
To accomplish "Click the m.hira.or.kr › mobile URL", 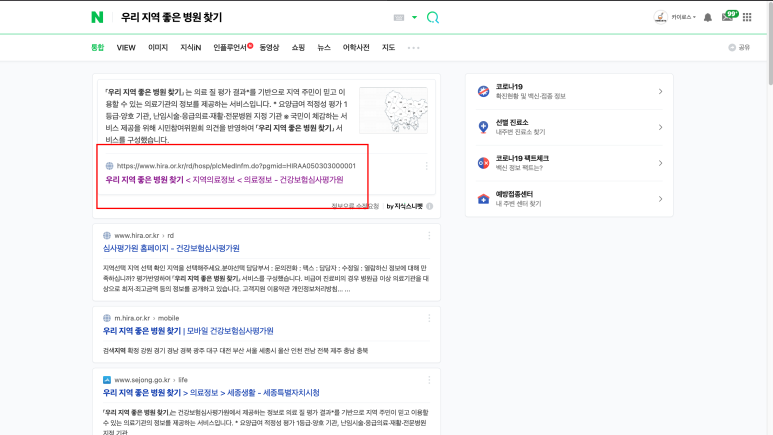I will [x=147, y=318].
